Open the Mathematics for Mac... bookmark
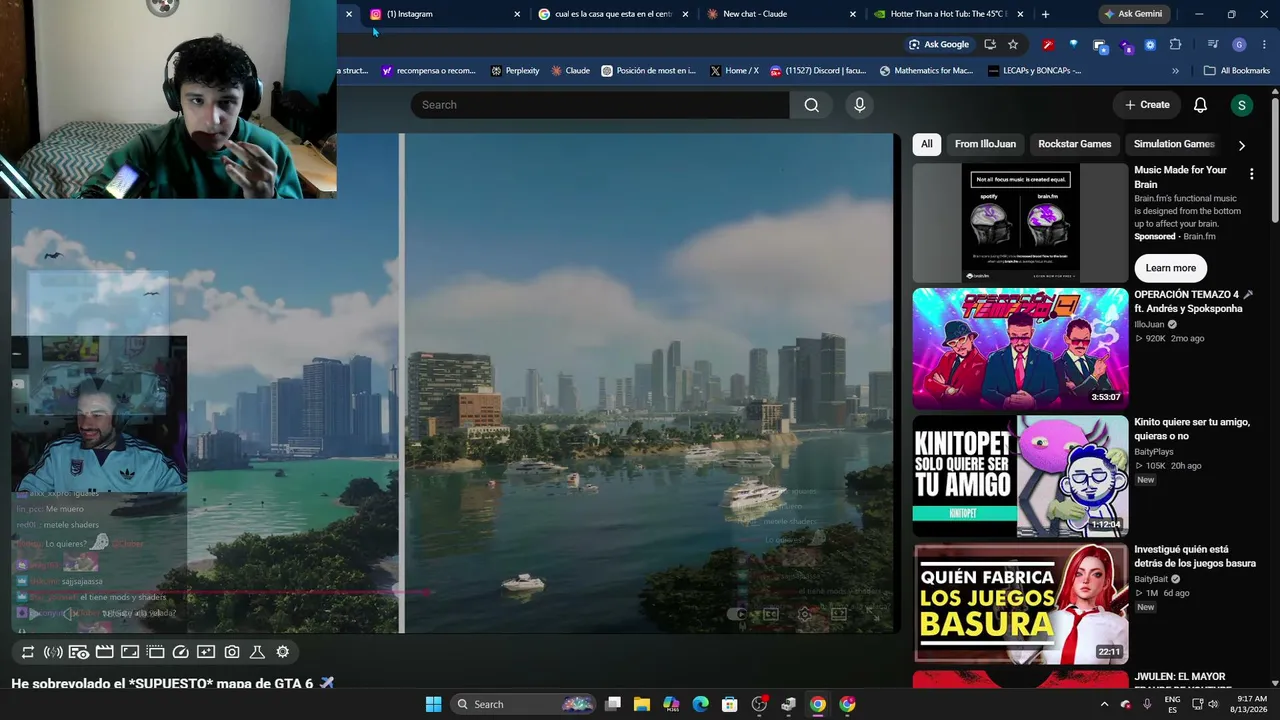Image resolution: width=1280 pixels, height=720 pixels. [x=926, y=71]
